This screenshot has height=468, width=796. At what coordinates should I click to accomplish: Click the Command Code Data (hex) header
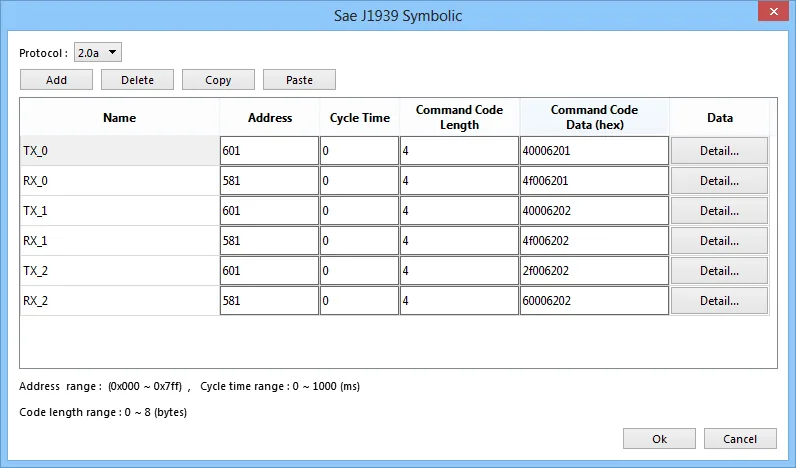click(x=594, y=117)
